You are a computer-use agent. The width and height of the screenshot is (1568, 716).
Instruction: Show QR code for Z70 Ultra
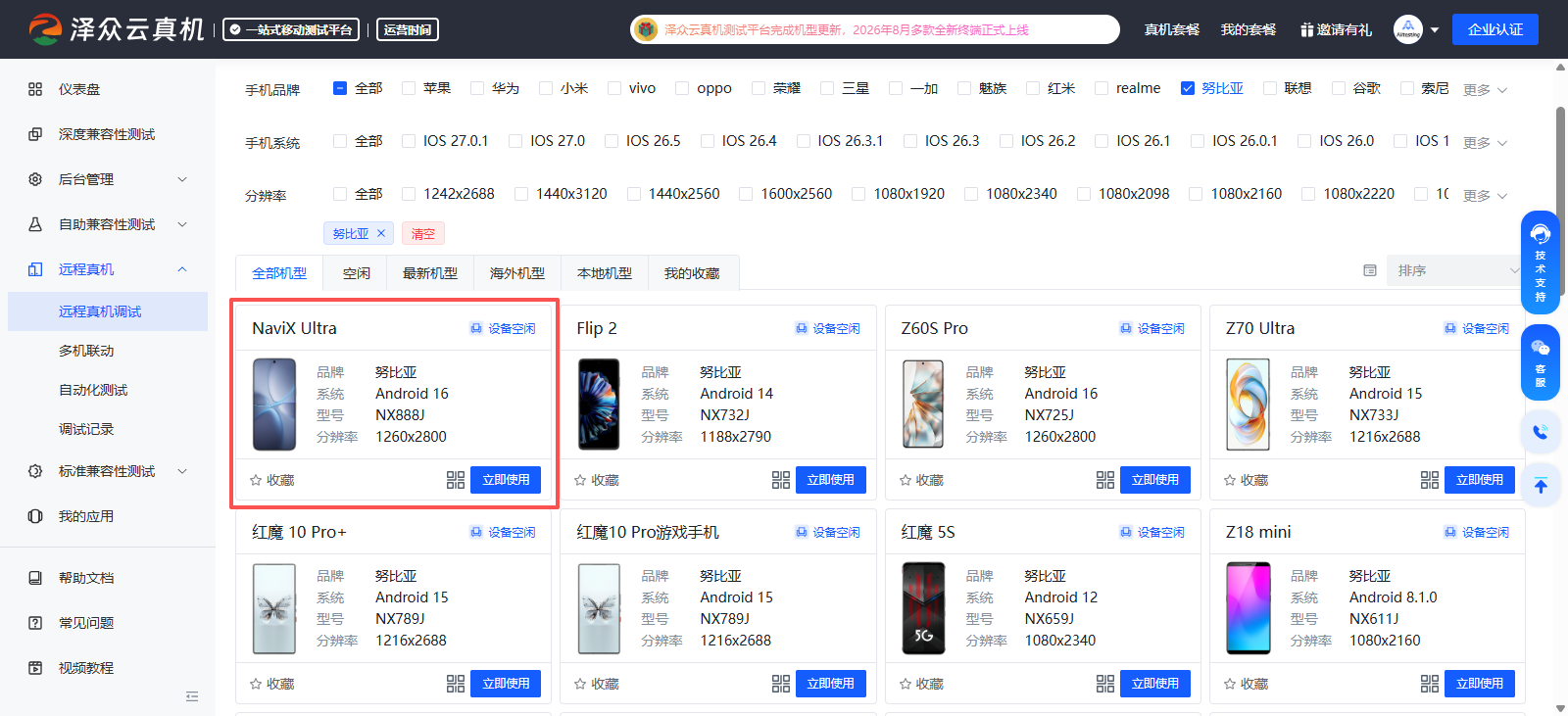point(1430,480)
